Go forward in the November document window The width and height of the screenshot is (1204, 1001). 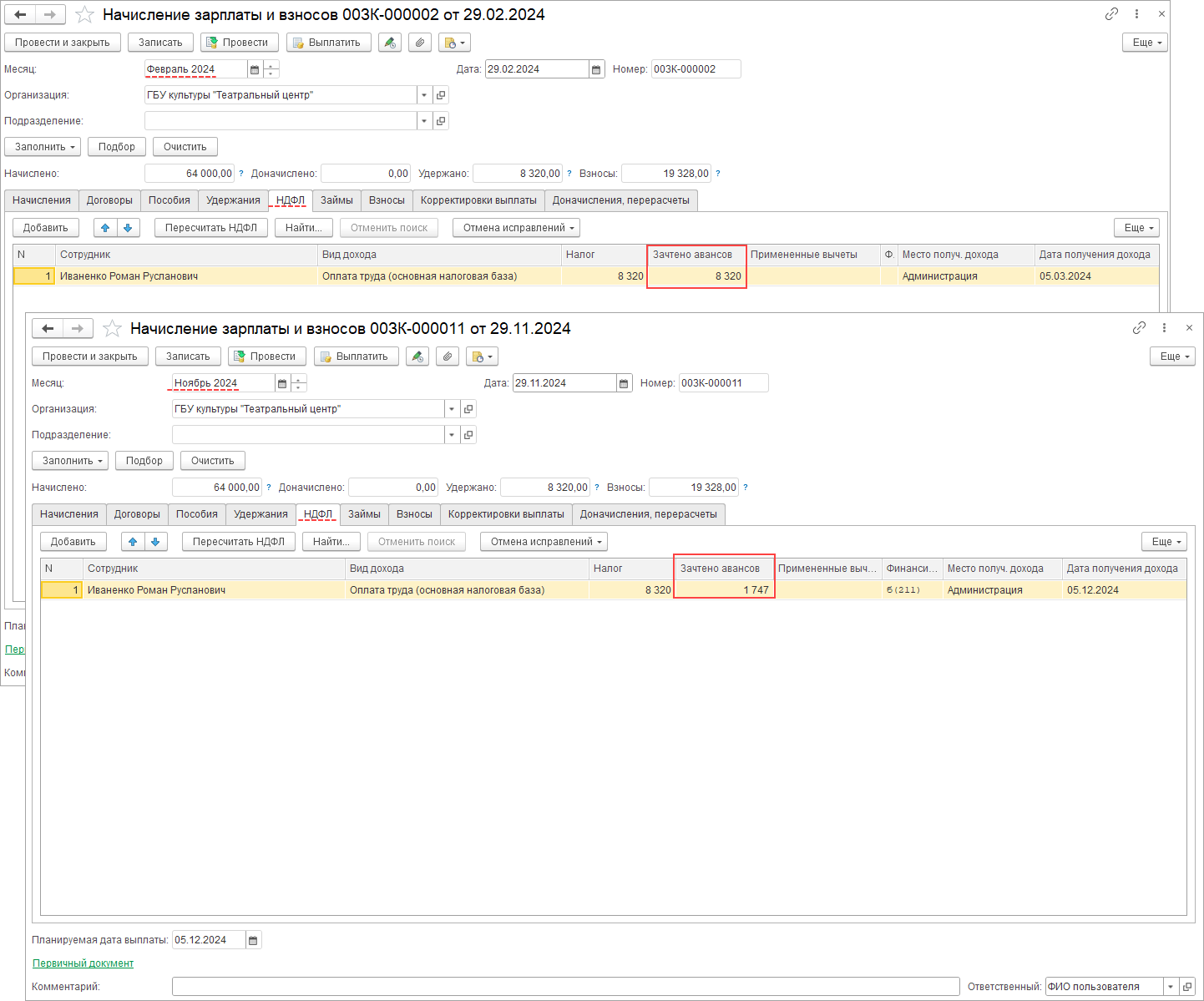click(78, 328)
